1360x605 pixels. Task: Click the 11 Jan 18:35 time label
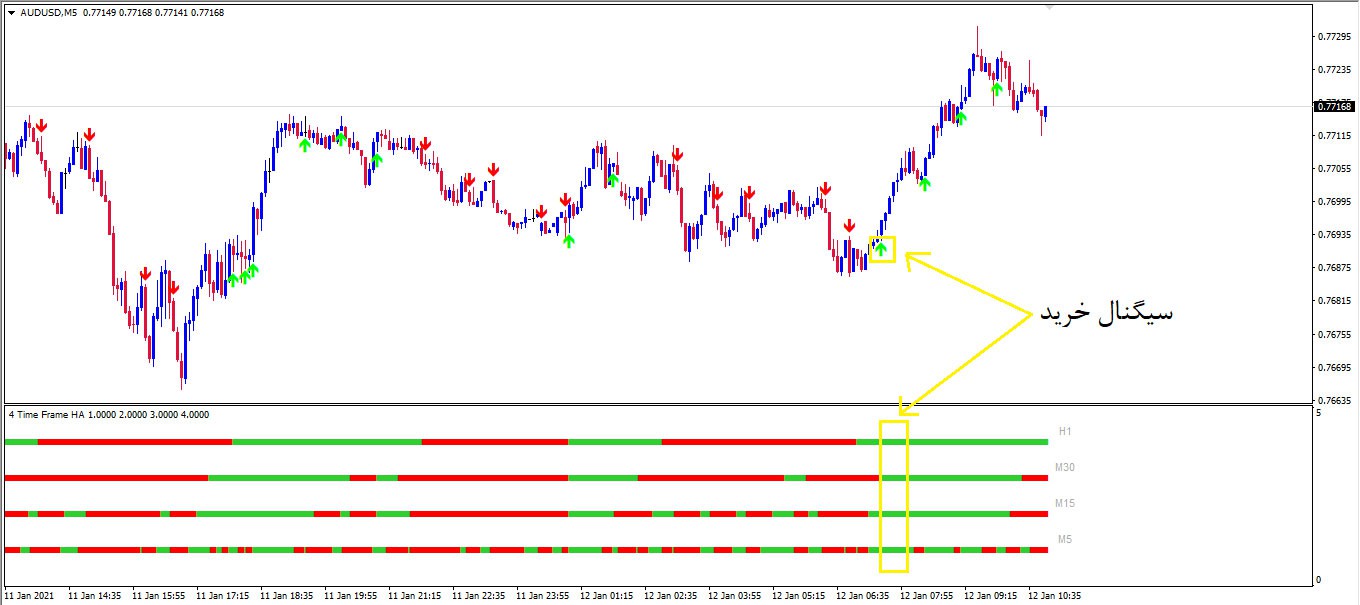tap(287, 595)
